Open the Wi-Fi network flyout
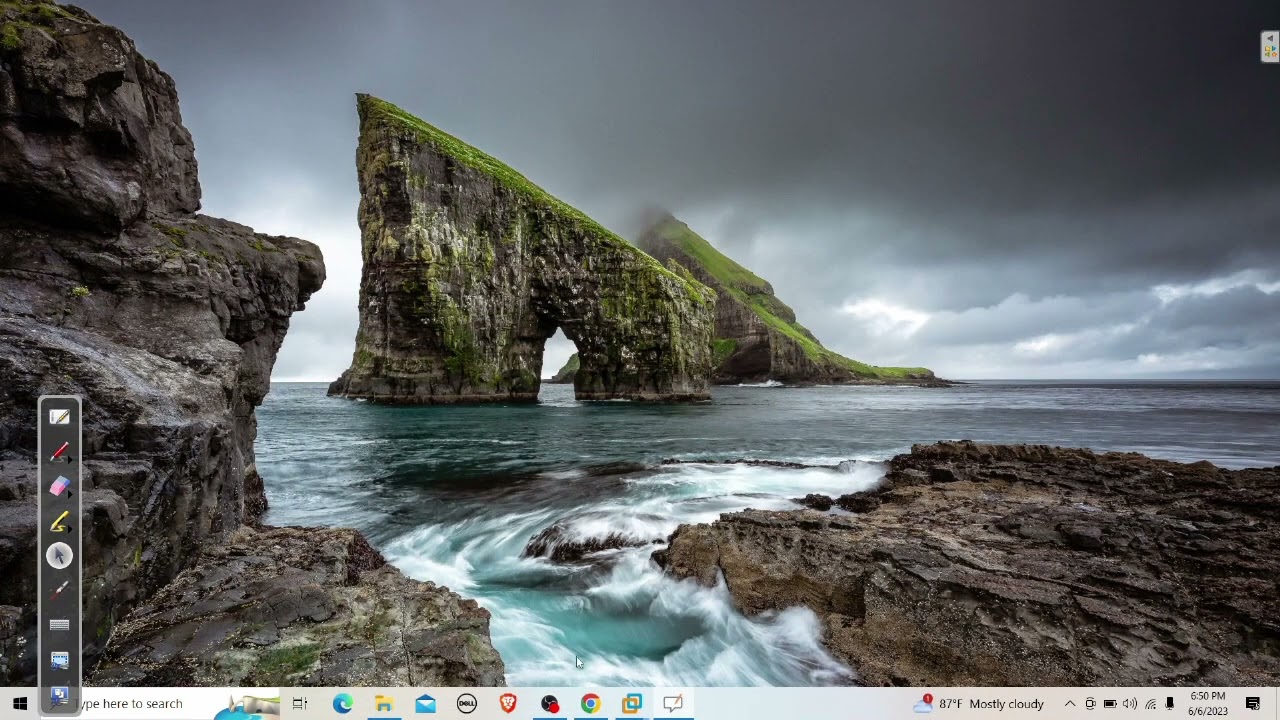Screen dimensions: 1280x720 [x=1150, y=704]
